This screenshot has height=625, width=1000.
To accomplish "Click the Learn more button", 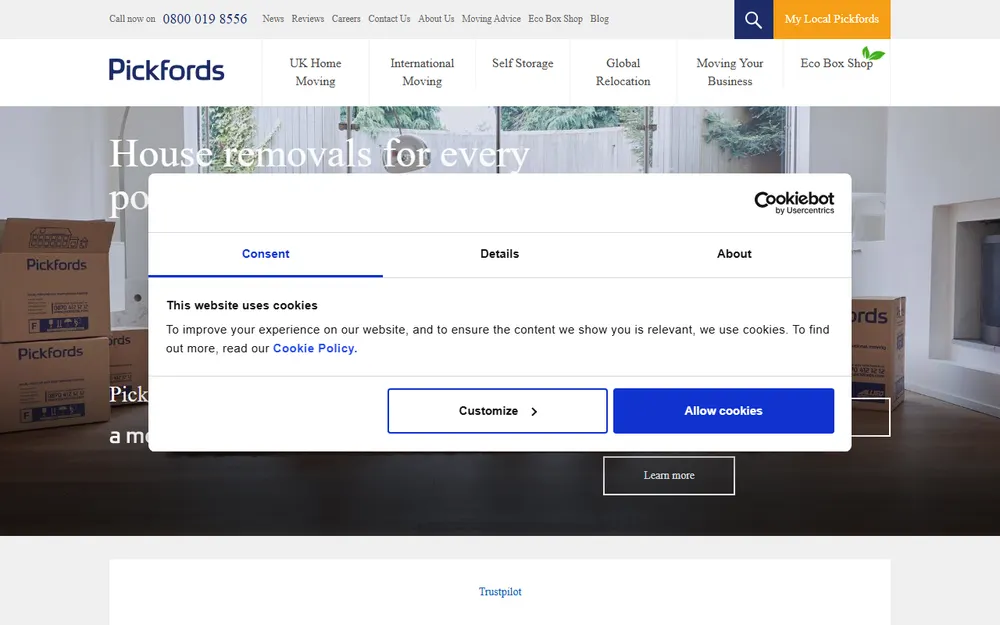I will pyautogui.click(x=669, y=476).
